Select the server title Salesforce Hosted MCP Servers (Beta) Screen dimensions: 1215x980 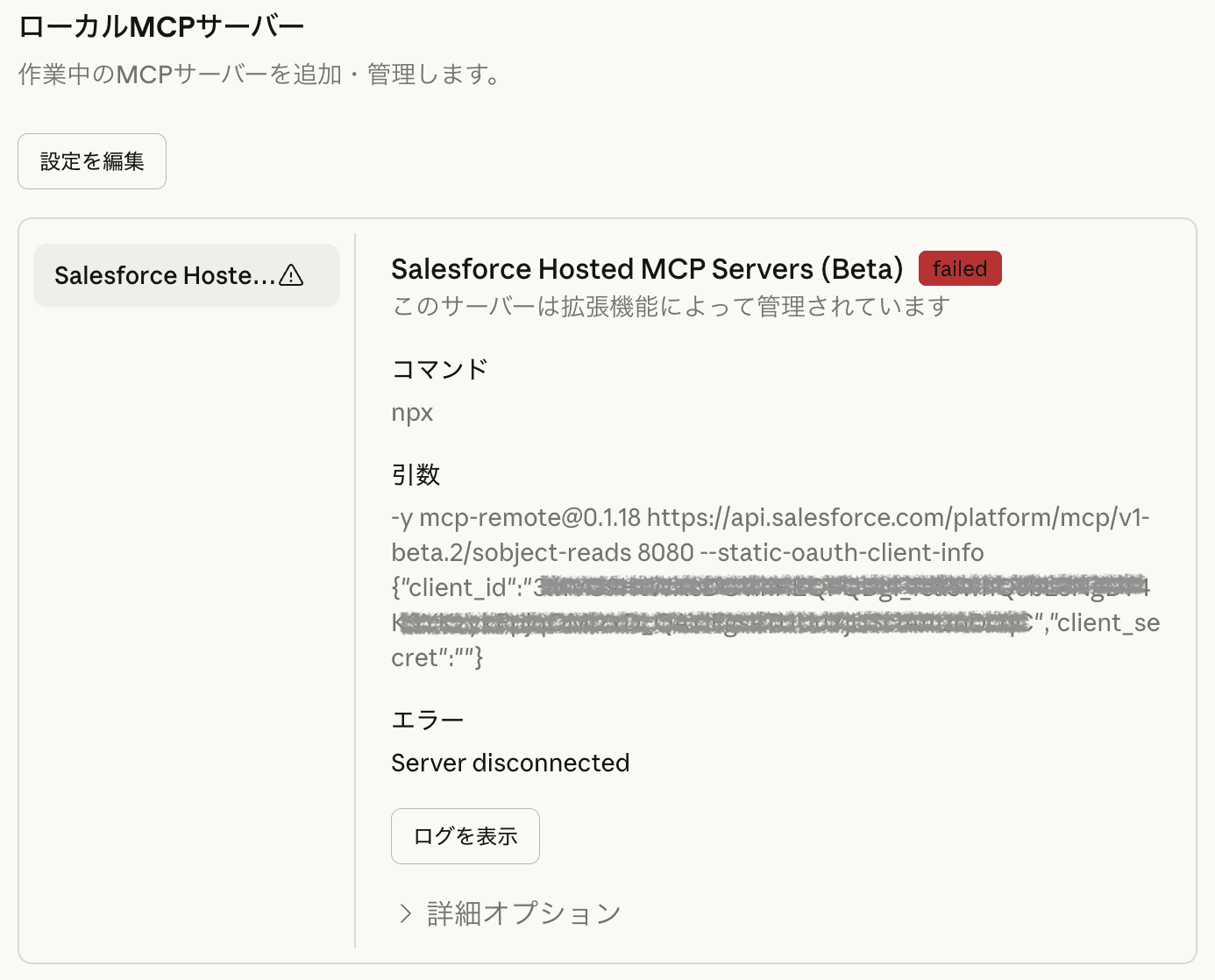click(x=647, y=268)
